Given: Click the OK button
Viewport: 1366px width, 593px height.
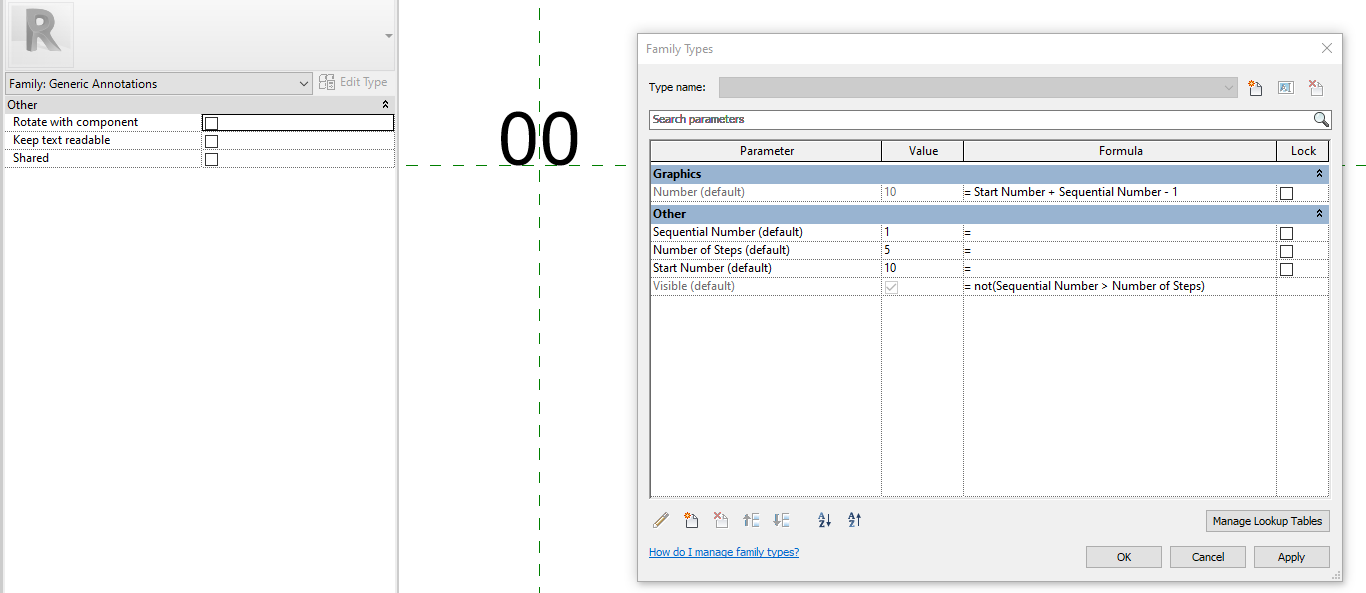Looking at the screenshot, I should click(1124, 557).
